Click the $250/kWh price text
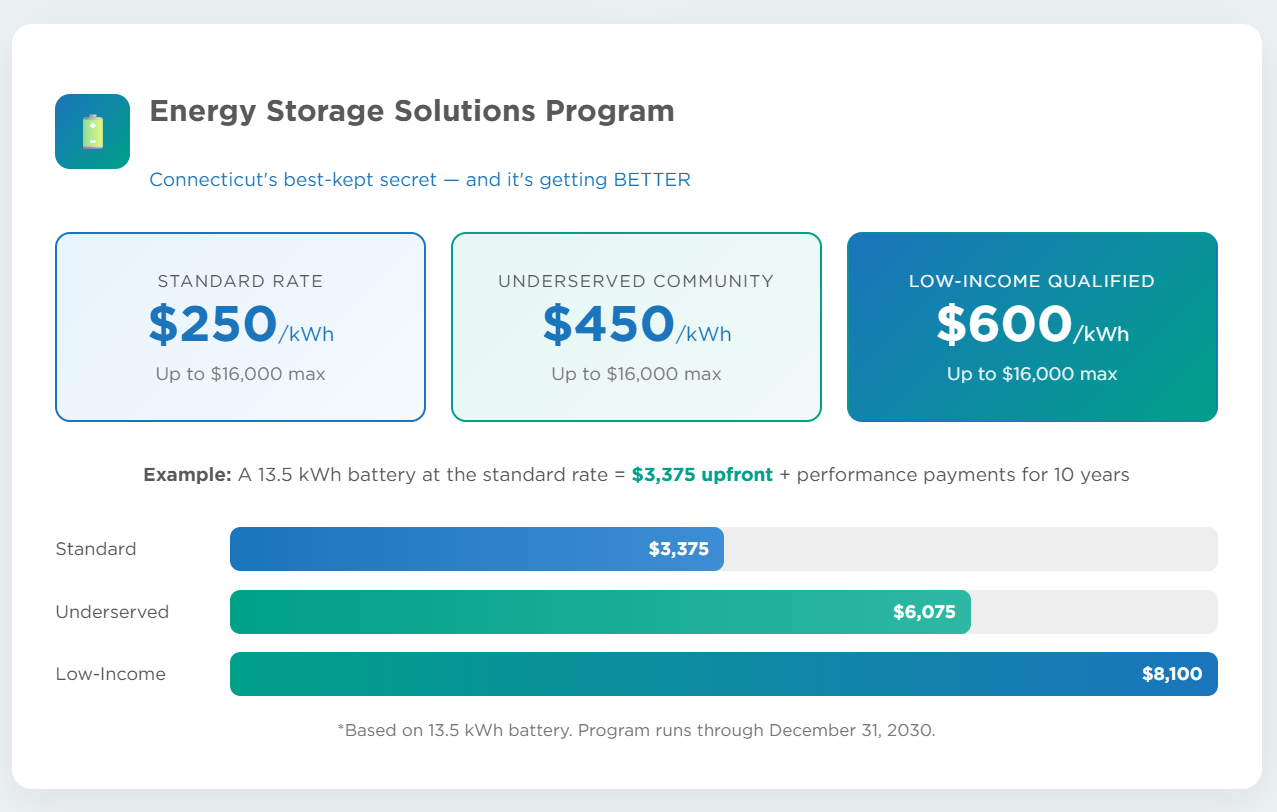Image resolution: width=1277 pixels, height=812 pixels. [x=240, y=325]
